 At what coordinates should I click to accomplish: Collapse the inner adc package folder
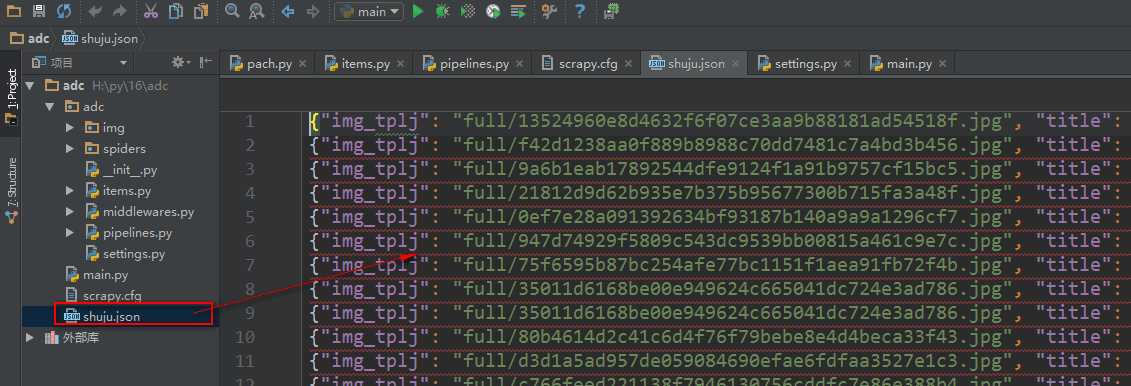pyautogui.click(x=49, y=107)
